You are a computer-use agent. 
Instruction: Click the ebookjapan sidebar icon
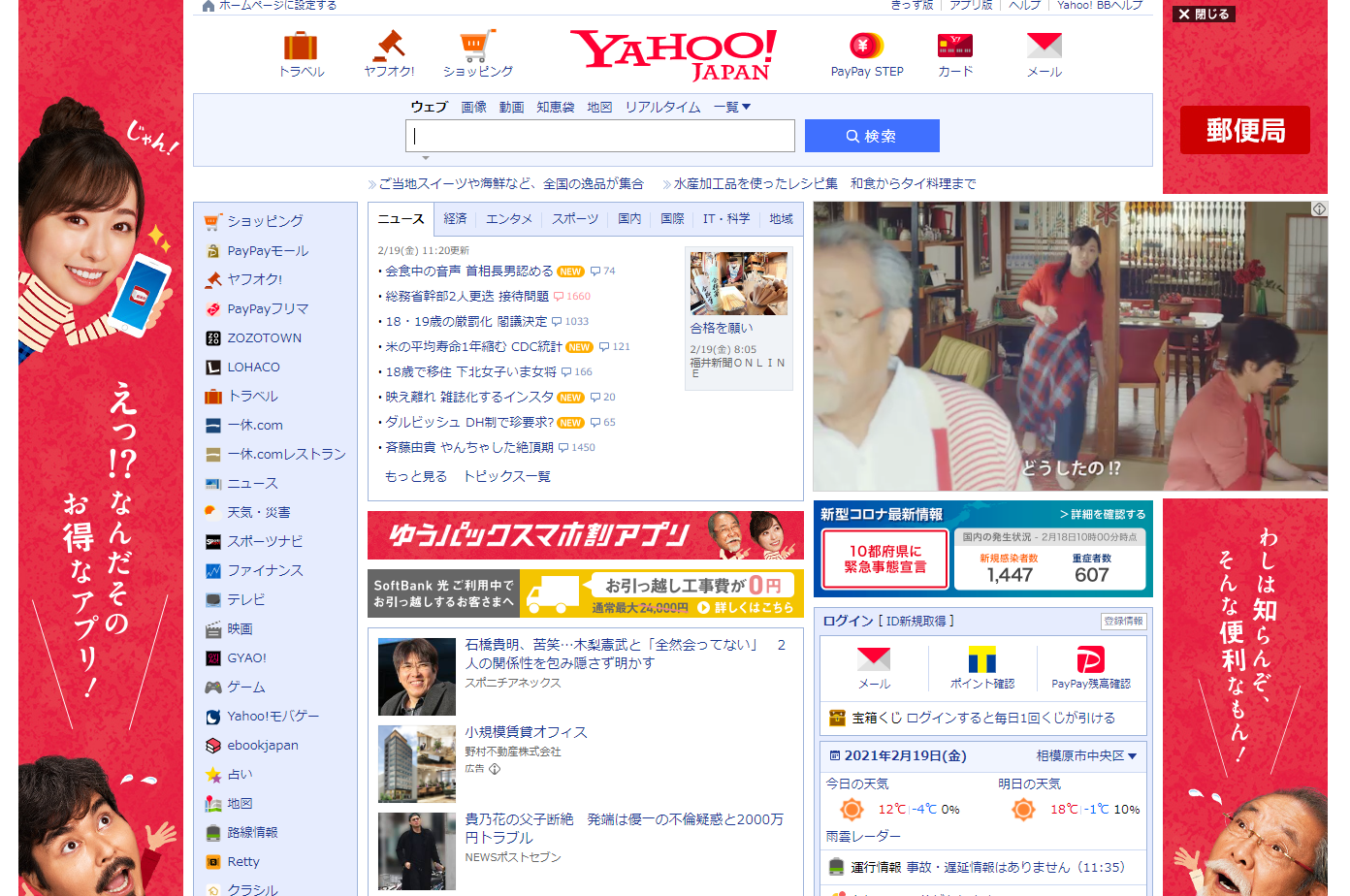(213, 746)
